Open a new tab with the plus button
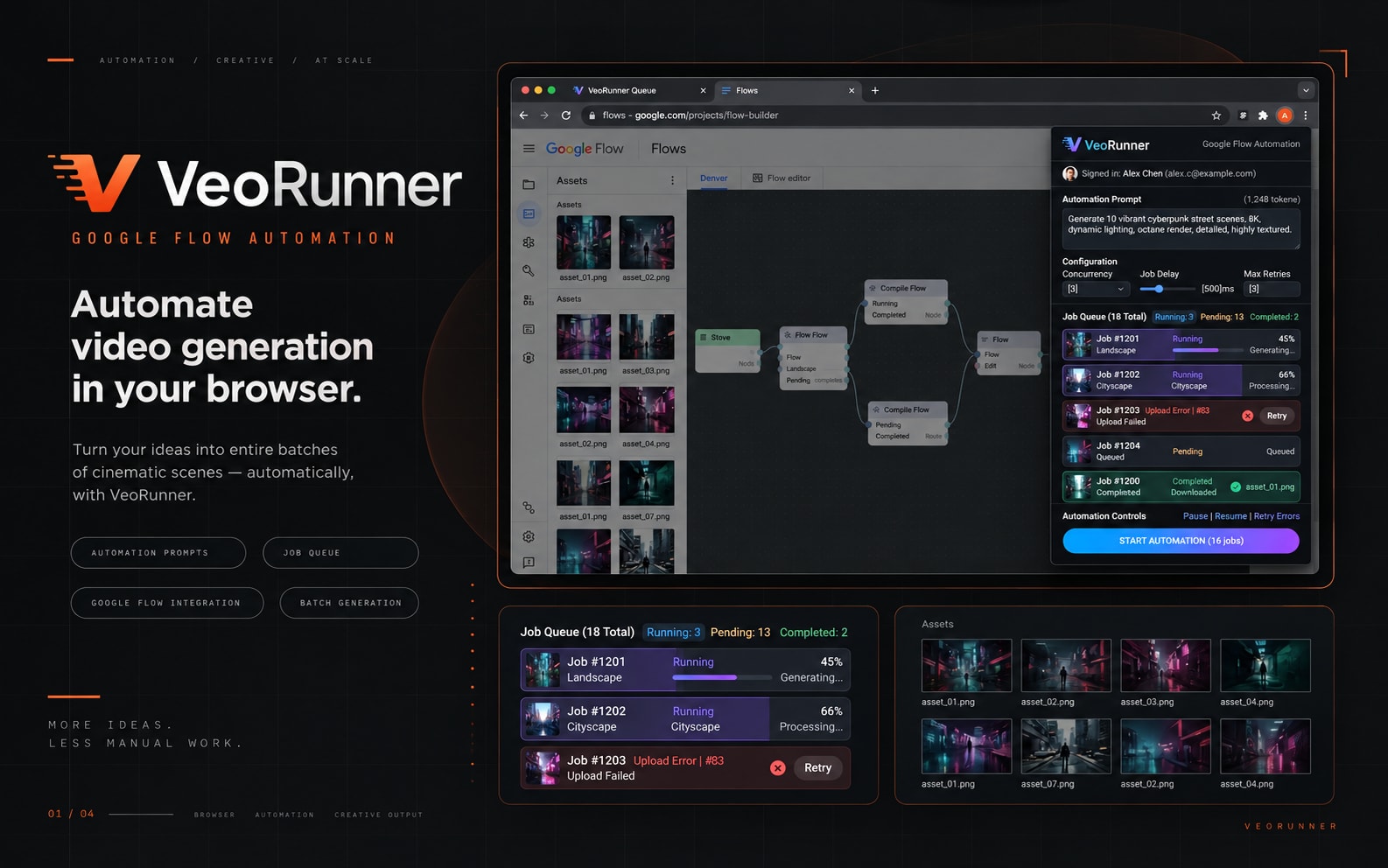 tap(875, 90)
